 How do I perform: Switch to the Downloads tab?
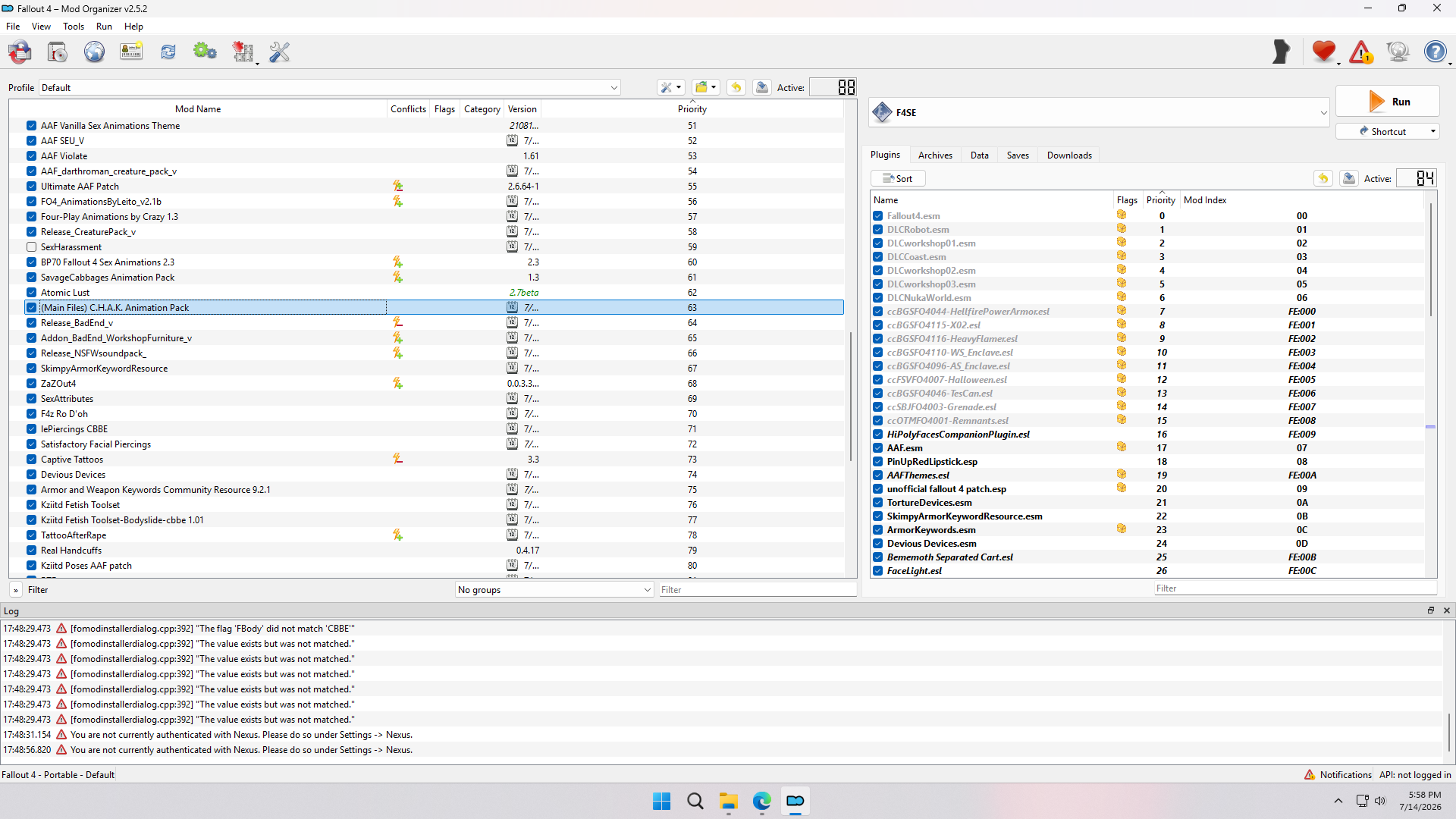tap(1069, 155)
